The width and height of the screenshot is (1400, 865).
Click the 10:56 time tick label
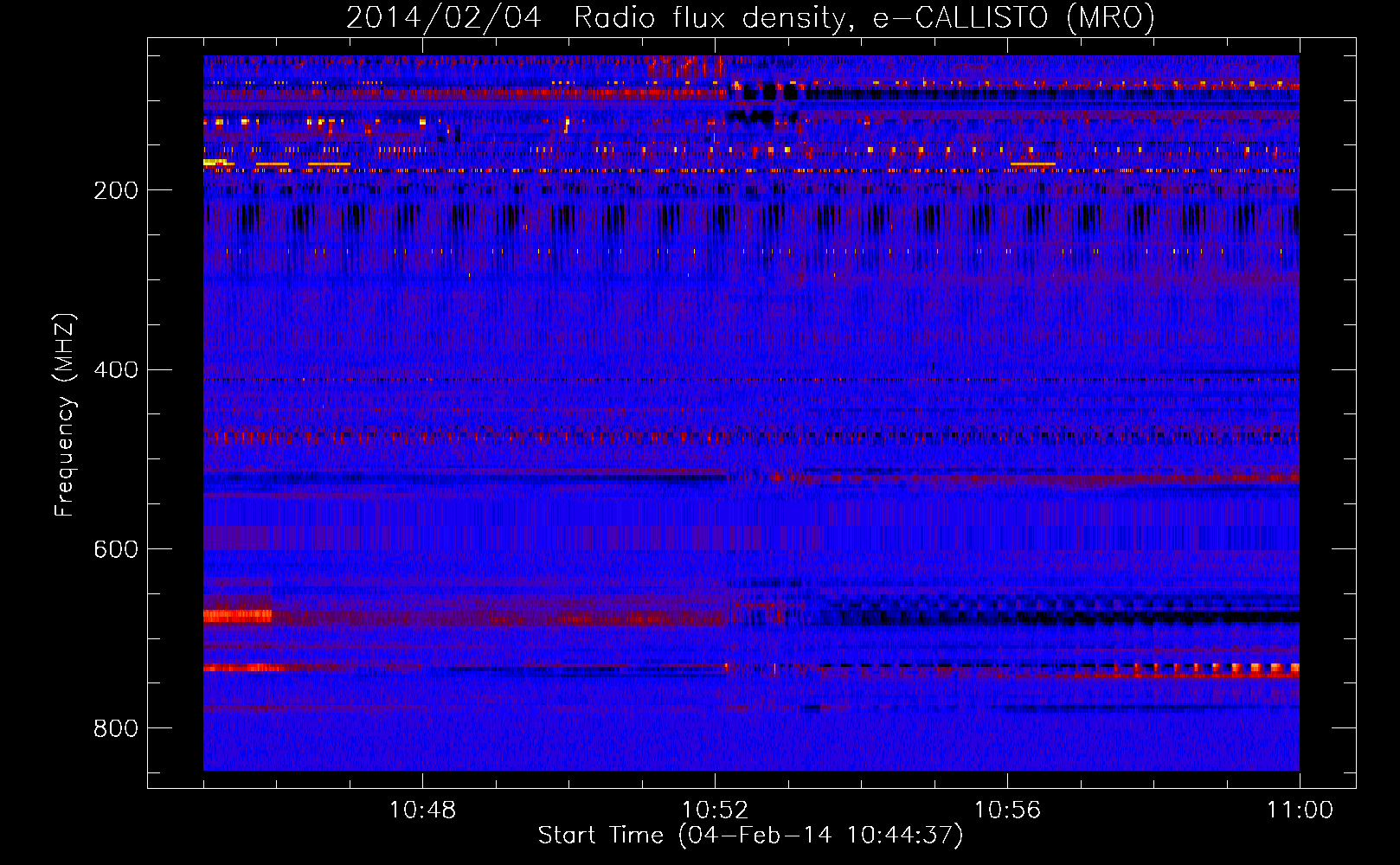1007,811
